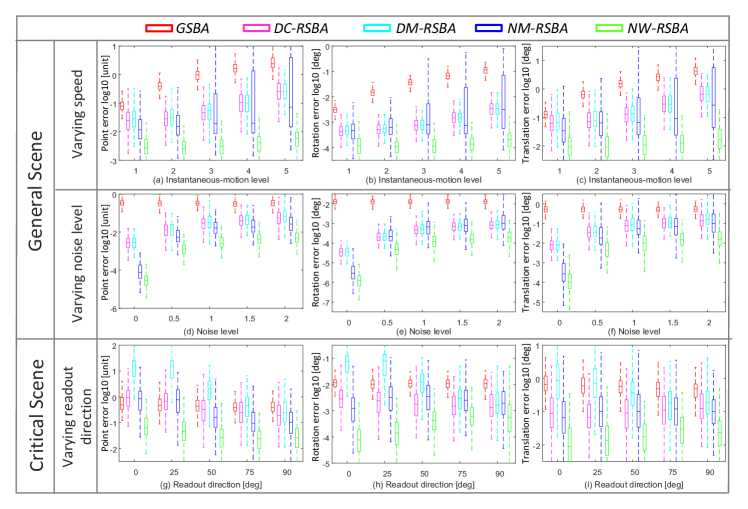This screenshot has width=748, height=509.
Task: Click x-axis tick 4 in plot (c)
Action: 672,171
